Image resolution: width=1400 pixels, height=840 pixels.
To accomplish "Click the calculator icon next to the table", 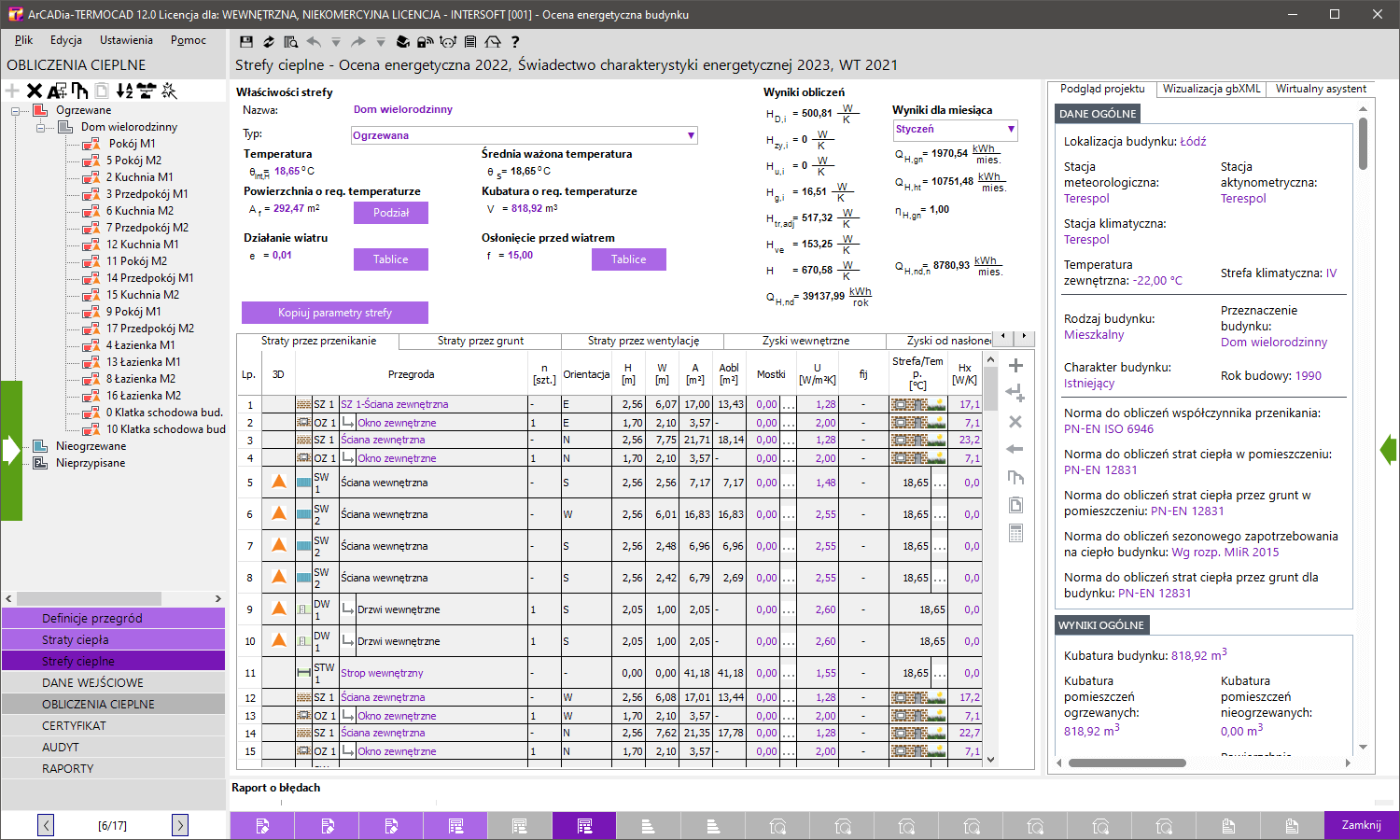I will (x=1015, y=532).
